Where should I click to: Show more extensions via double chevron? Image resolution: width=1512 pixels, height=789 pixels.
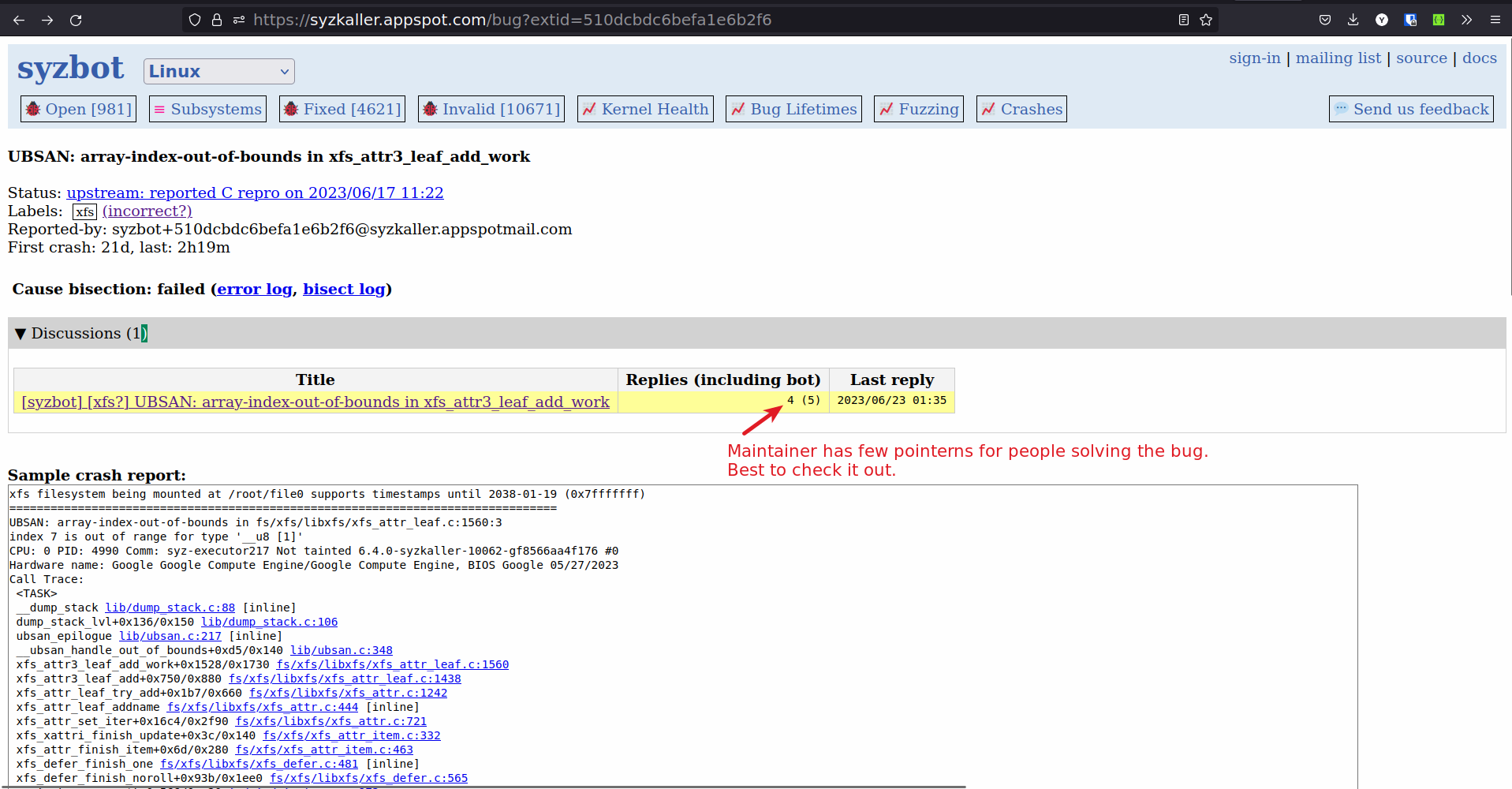pos(1466,20)
